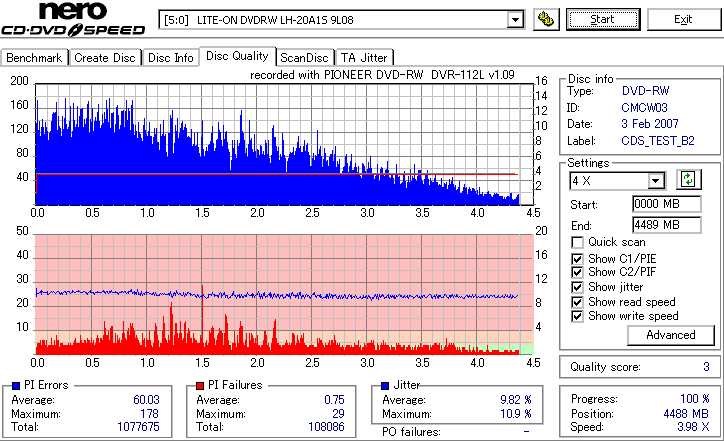Click the recorded with PIONEER DVD-RW text

click(382, 75)
